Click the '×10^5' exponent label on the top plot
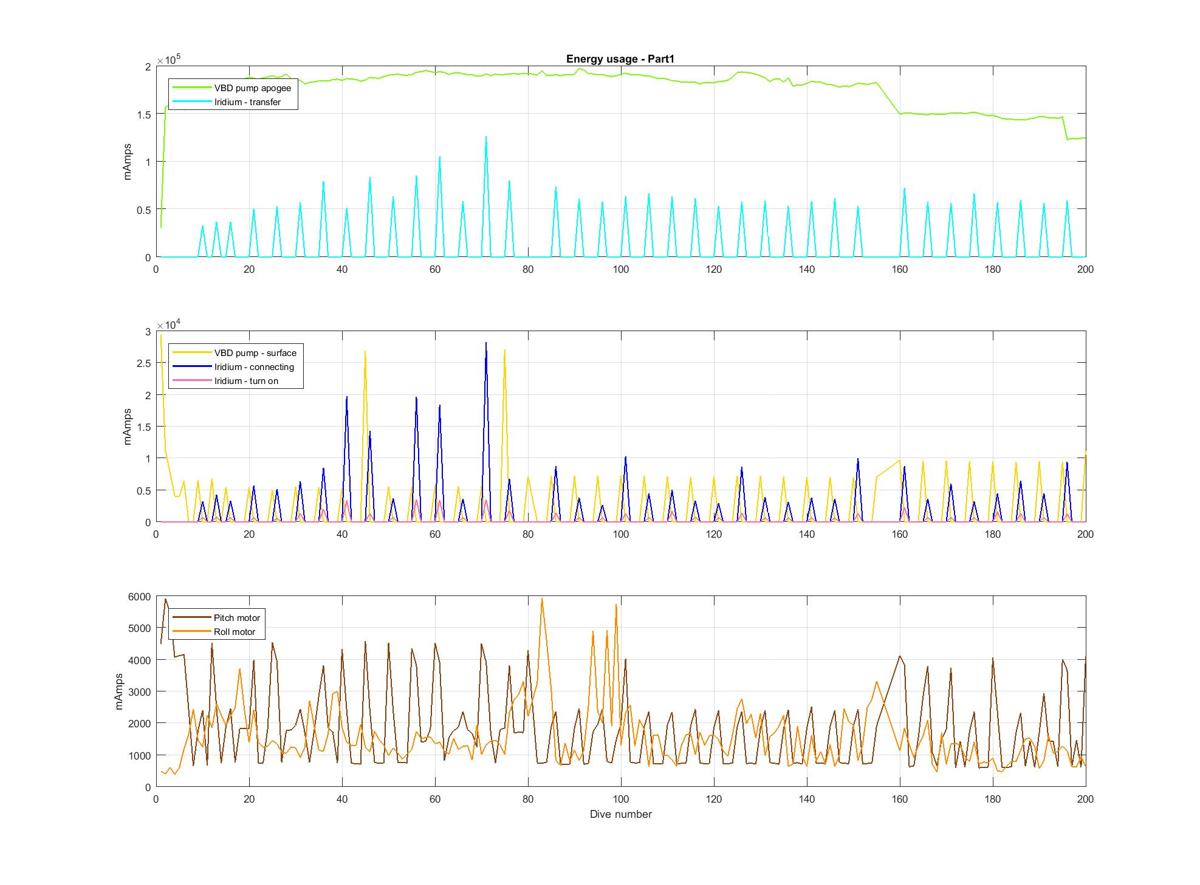The height and width of the screenshot is (885, 1200). pyautogui.click(x=169, y=59)
